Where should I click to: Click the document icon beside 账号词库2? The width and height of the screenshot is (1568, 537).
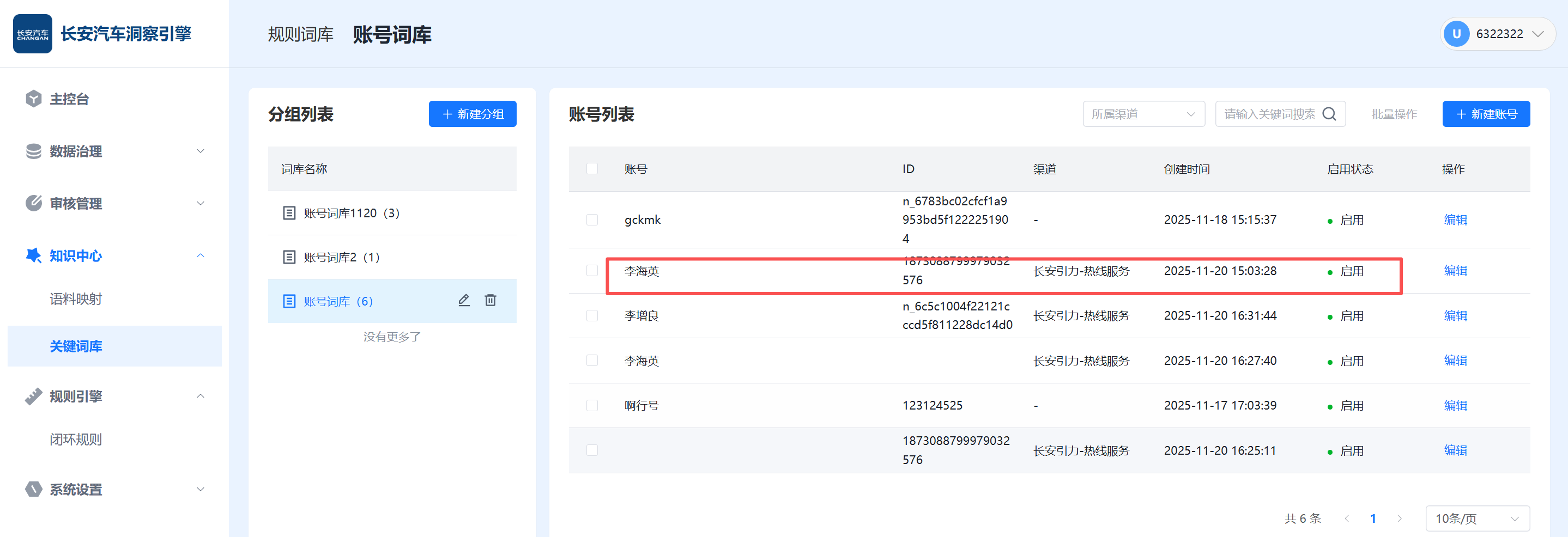click(x=289, y=257)
